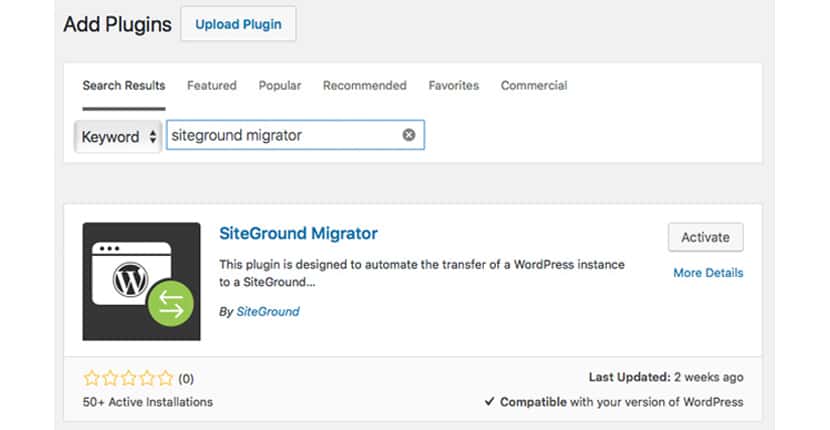Click the fifth rating star

point(166,378)
